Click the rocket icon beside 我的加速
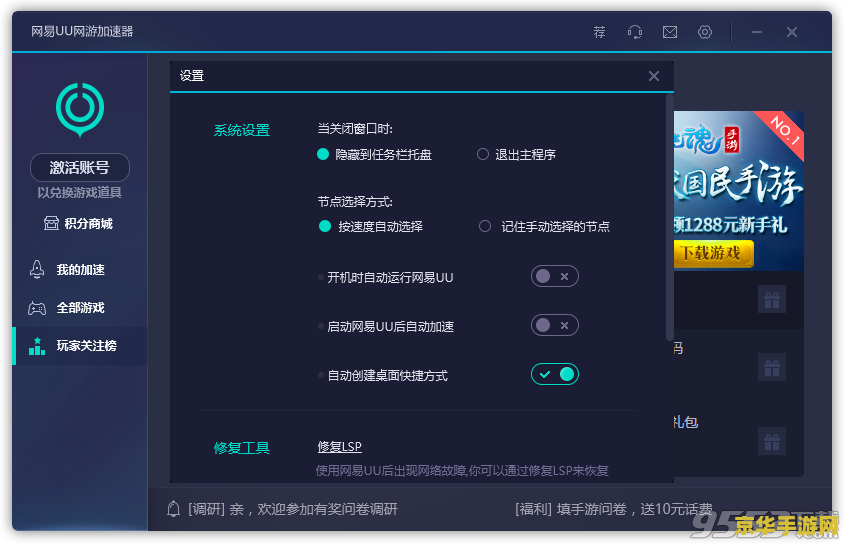Viewport: 844px width, 544px height. pyautogui.click(x=37, y=269)
